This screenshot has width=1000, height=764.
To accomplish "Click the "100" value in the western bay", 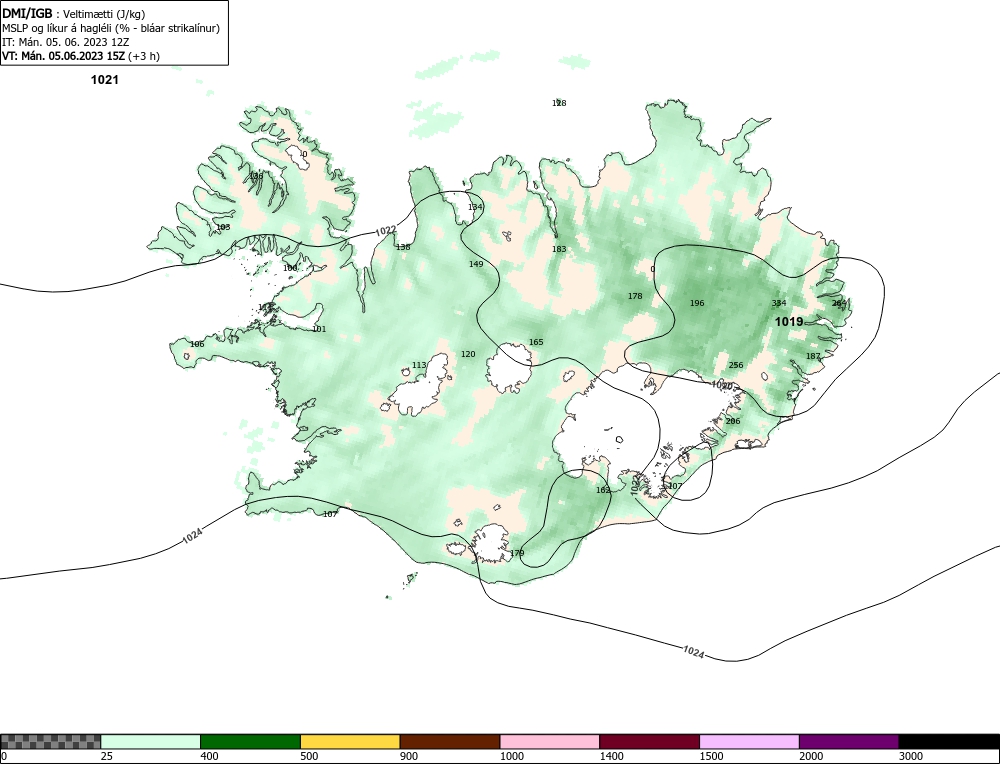I will [x=290, y=268].
